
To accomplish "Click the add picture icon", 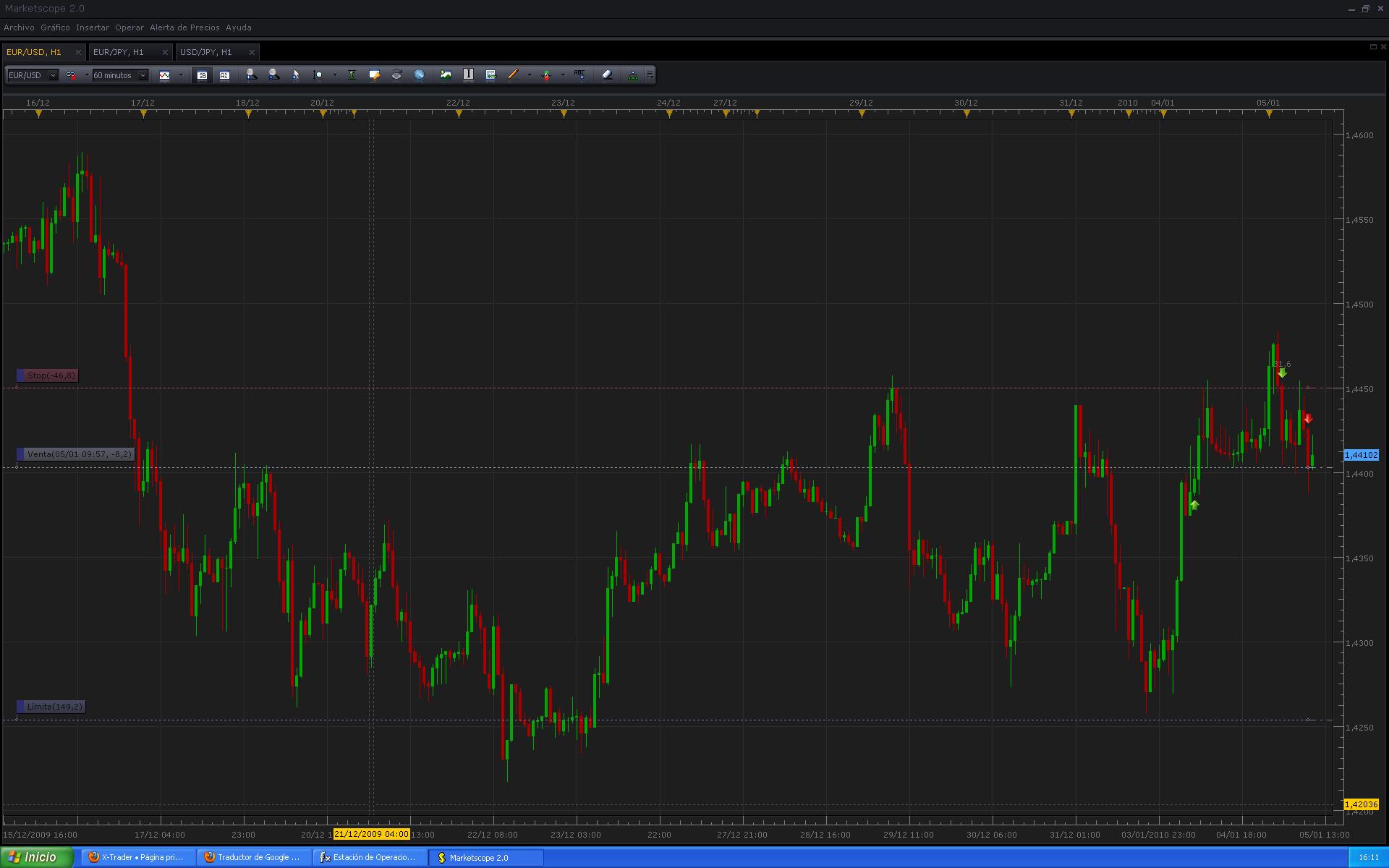I will [446, 75].
